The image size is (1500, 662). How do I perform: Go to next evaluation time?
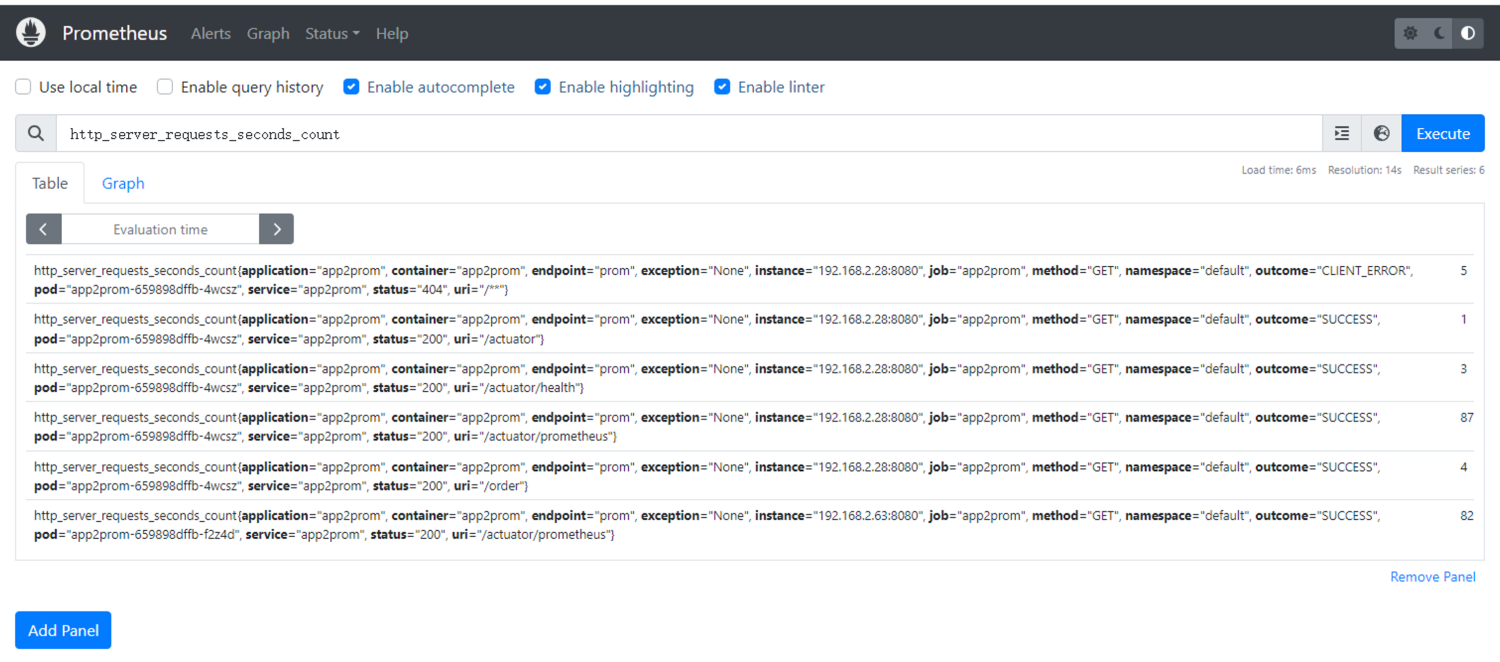click(276, 229)
